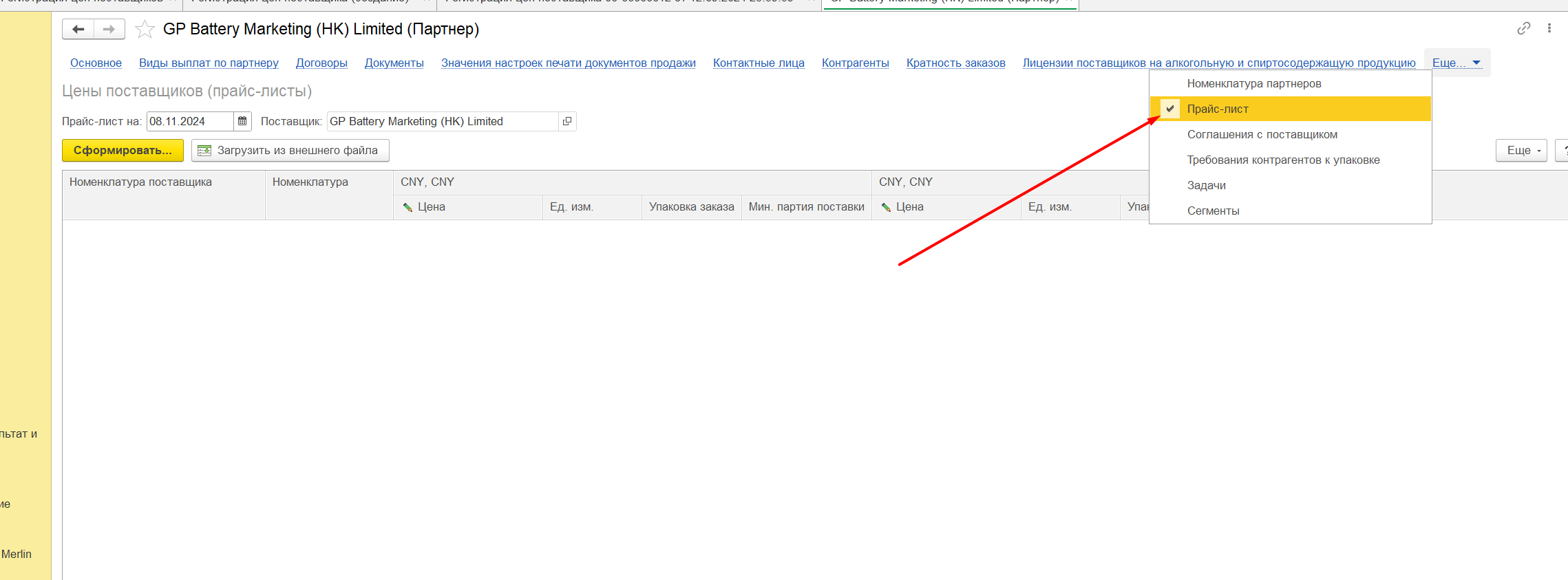Add partner to favorites with star icon
The width and height of the screenshot is (1568, 580).
tap(145, 30)
